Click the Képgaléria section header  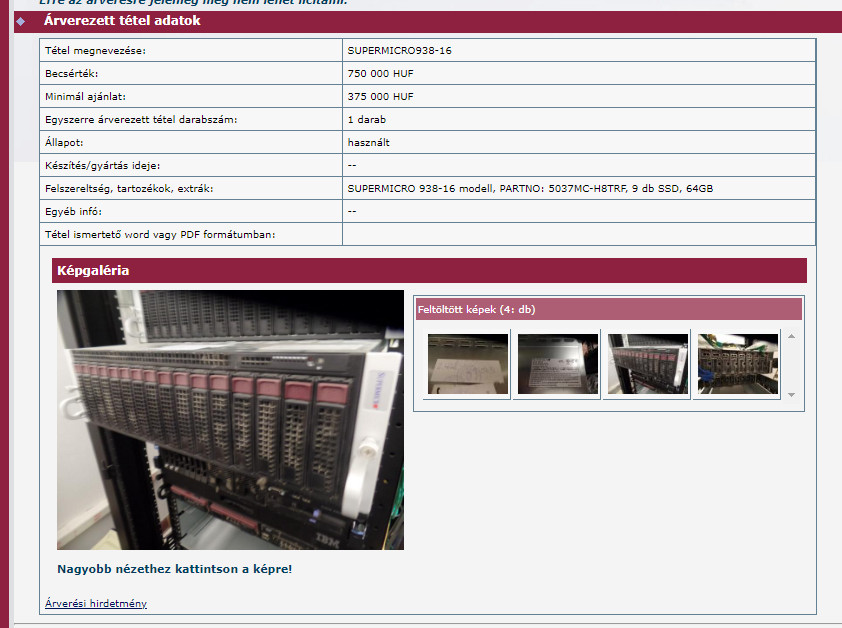[91, 270]
